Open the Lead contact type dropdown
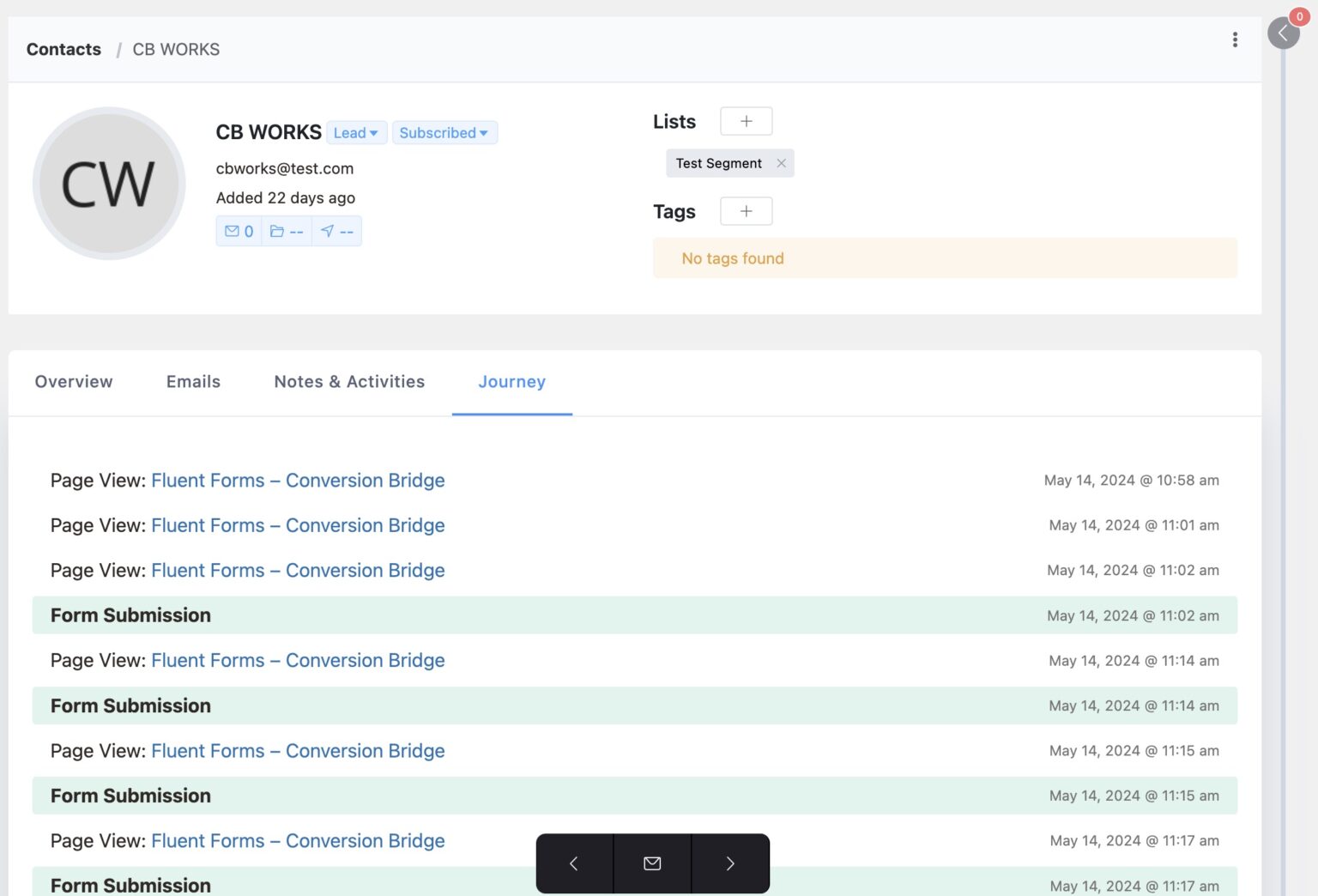This screenshot has height=896, width=1318. [x=356, y=133]
